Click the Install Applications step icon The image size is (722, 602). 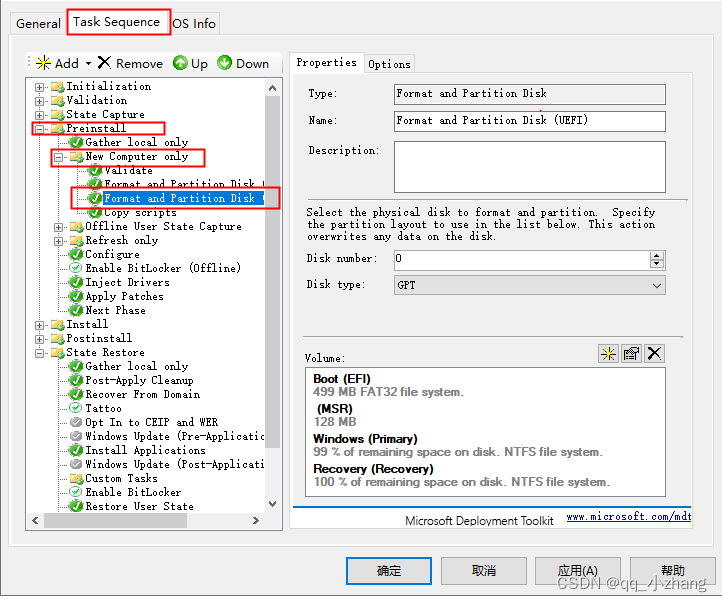[x=76, y=450]
